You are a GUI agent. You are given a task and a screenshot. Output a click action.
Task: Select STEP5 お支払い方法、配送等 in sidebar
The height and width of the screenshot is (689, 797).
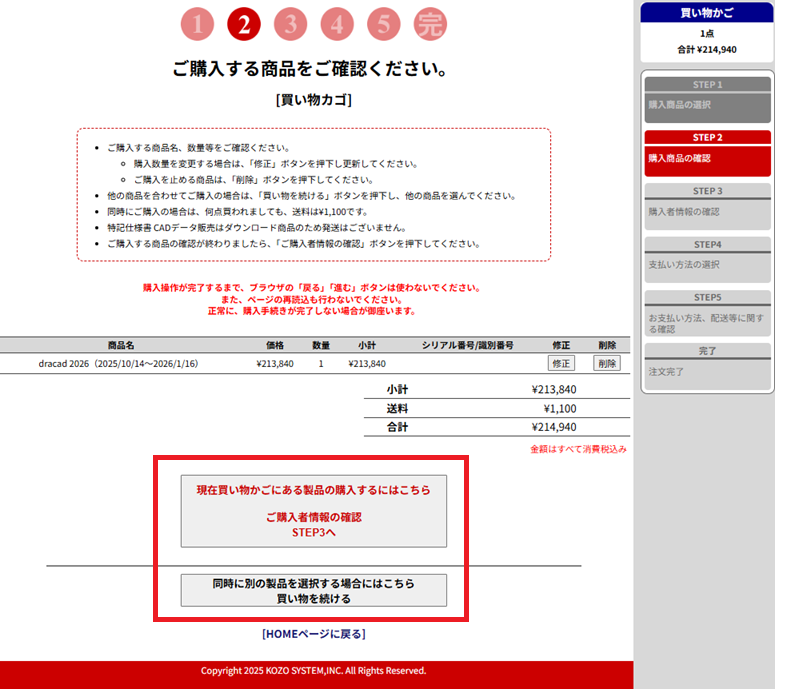point(707,313)
